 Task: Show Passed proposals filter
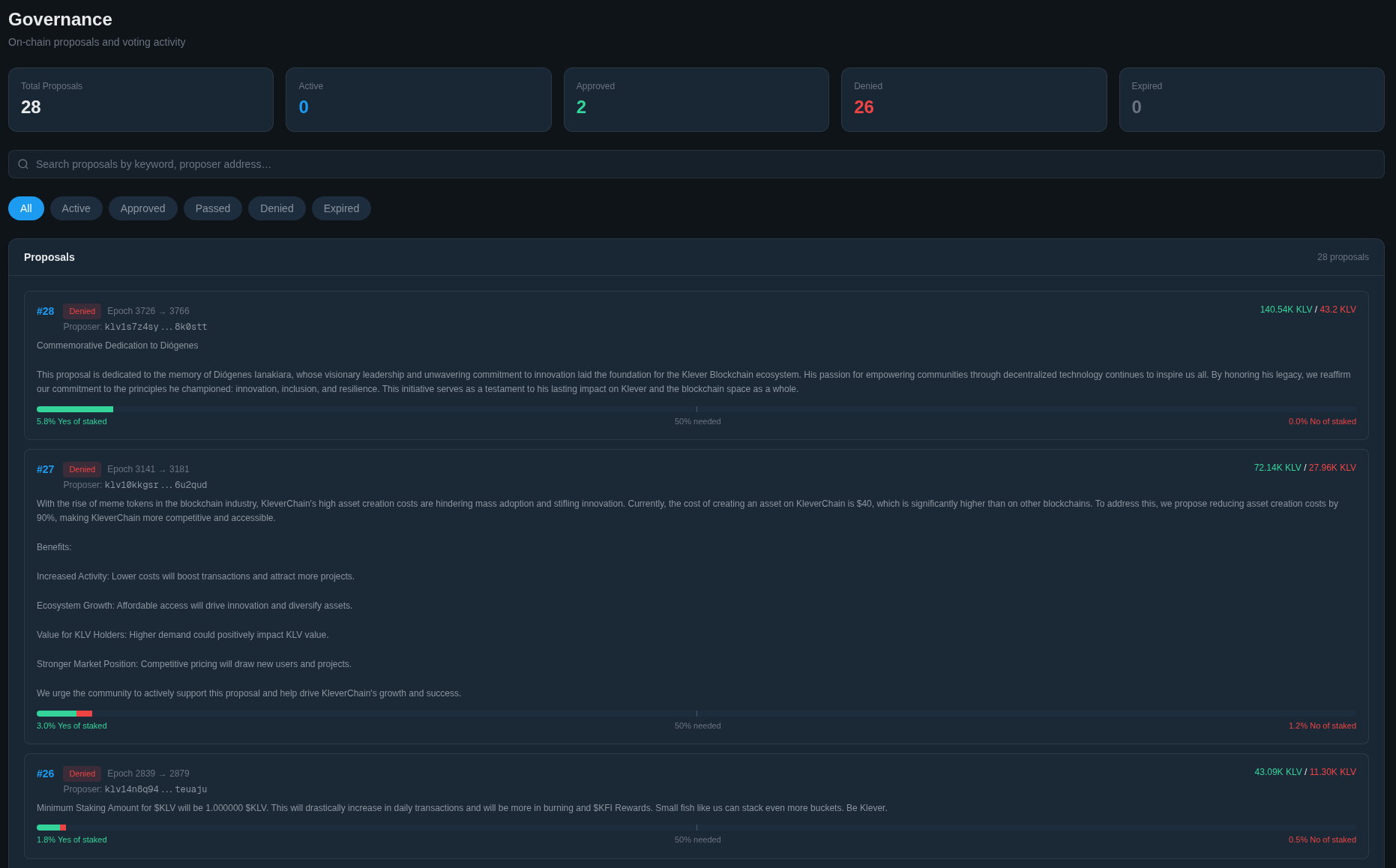coord(212,208)
